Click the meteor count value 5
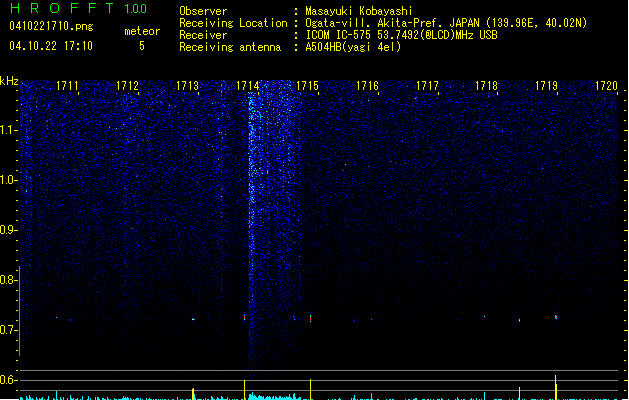This screenshot has width=629, height=400. (x=142, y=46)
